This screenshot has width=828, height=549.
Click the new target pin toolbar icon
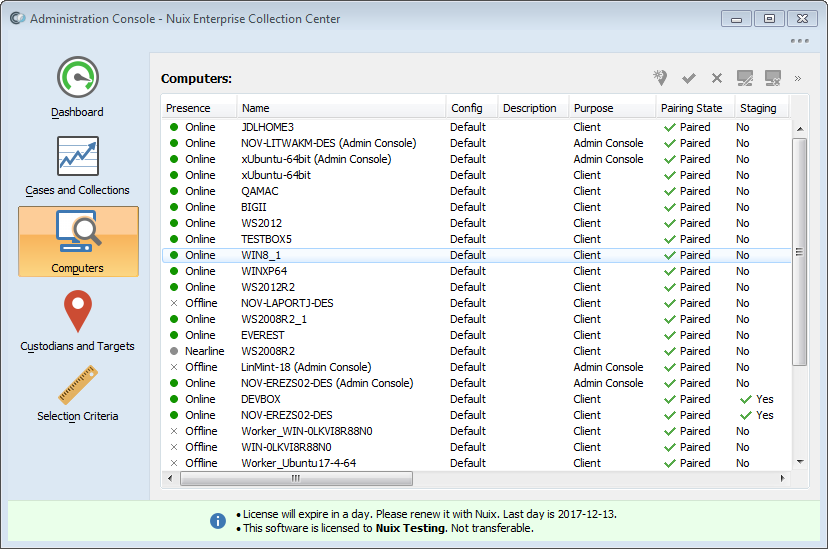pos(660,78)
